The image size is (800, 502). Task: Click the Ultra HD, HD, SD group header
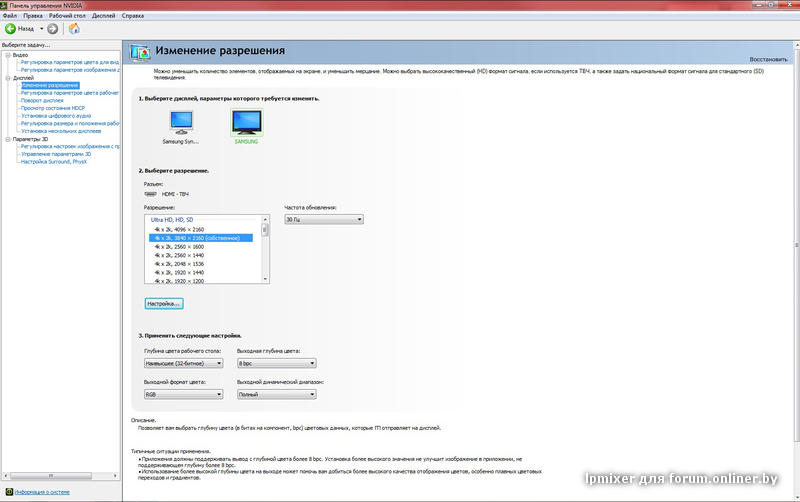172,220
